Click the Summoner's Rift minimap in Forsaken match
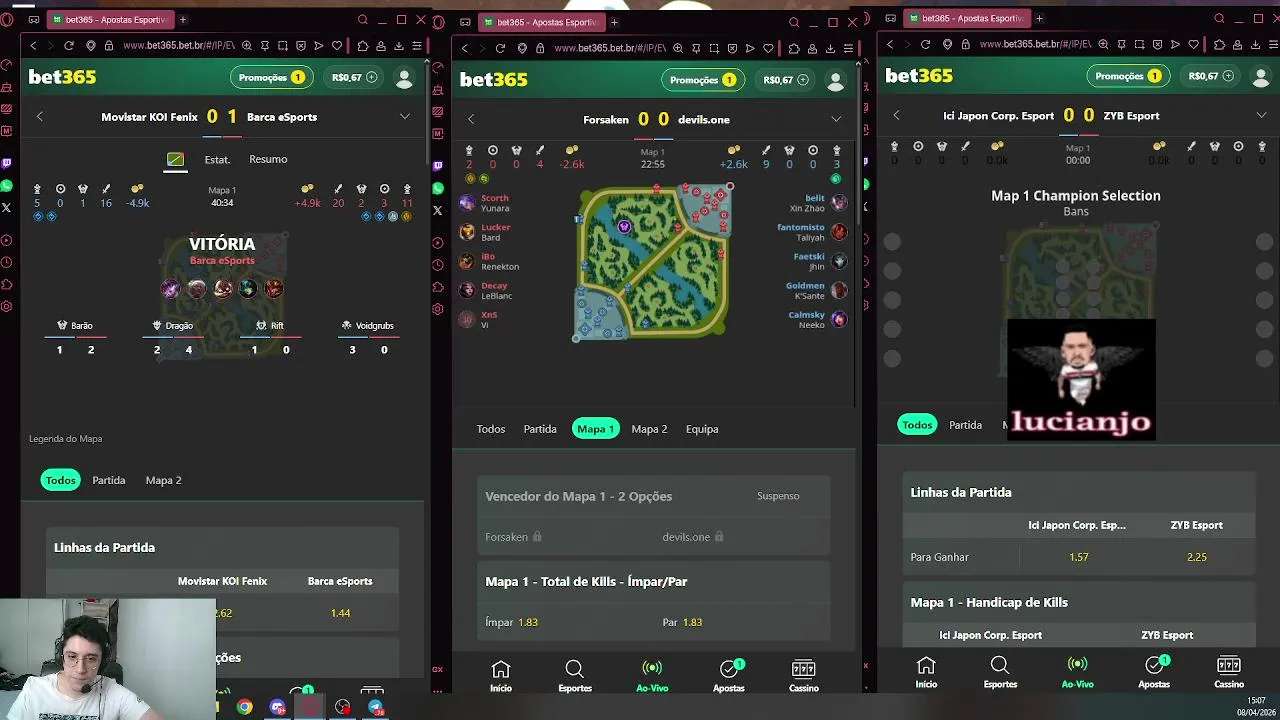This screenshot has height=720, width=1280. (653, 263)
